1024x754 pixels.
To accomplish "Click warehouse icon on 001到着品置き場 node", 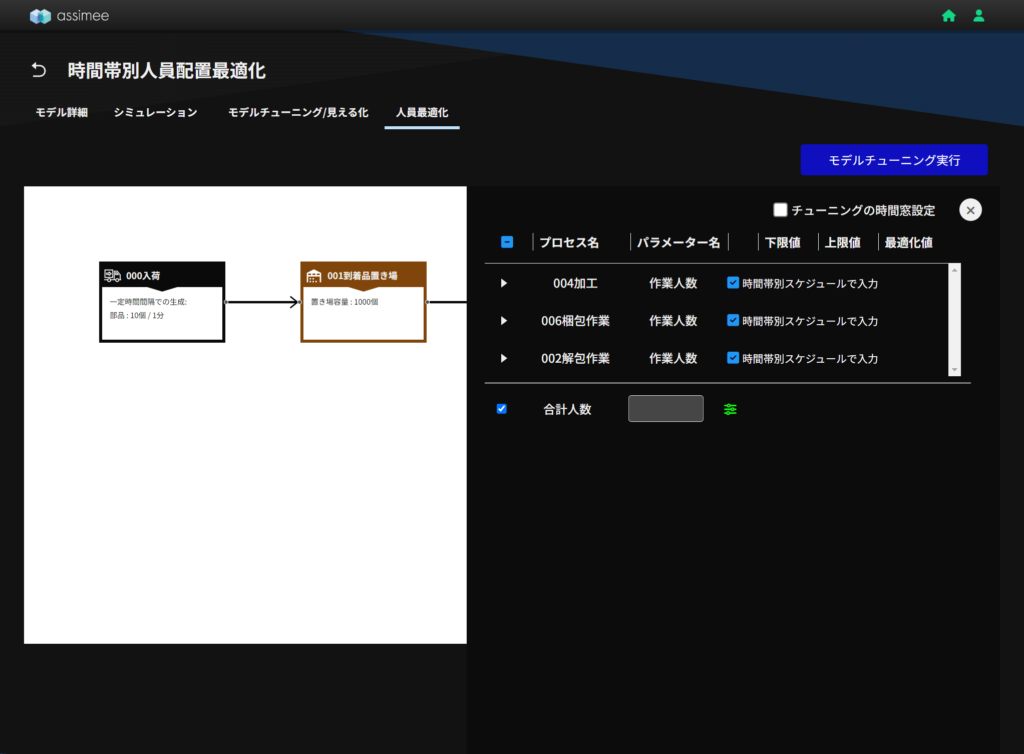I will coord(313,275).
